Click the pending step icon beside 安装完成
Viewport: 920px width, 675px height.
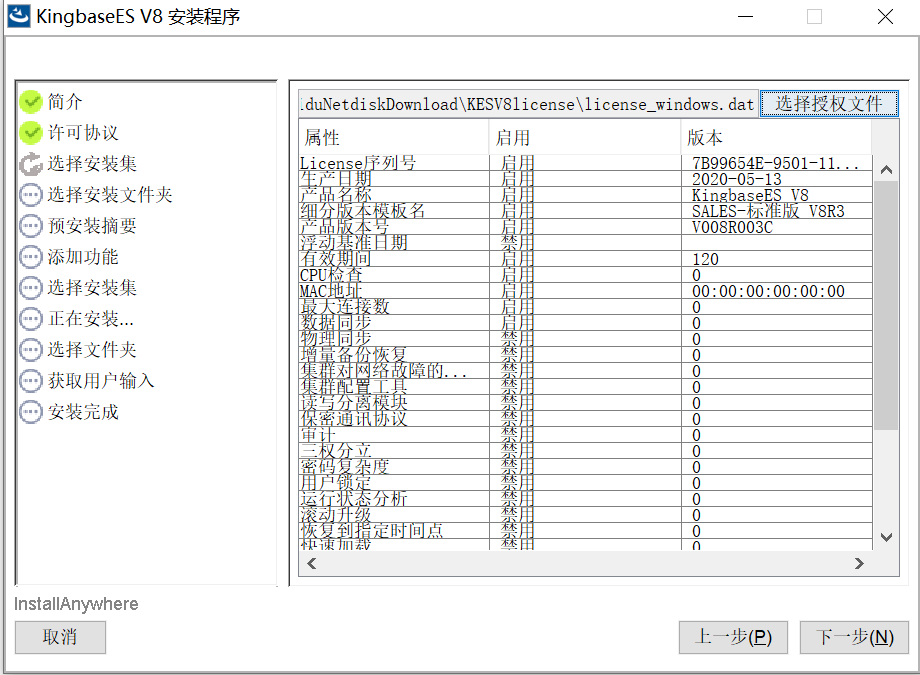coord(31,412)
